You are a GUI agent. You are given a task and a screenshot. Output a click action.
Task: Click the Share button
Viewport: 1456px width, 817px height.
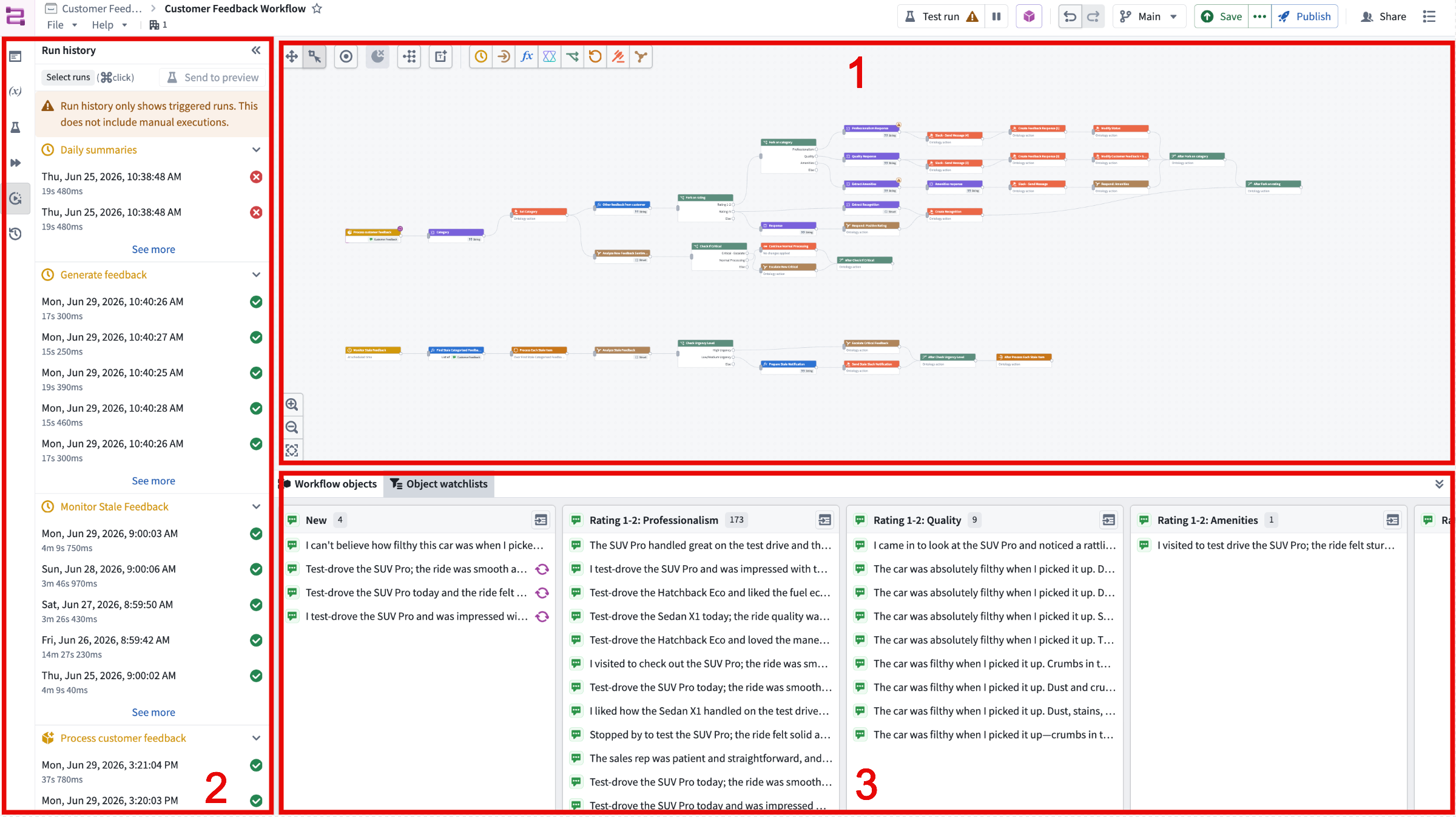pyautogui.click(x=1383, y=16)
